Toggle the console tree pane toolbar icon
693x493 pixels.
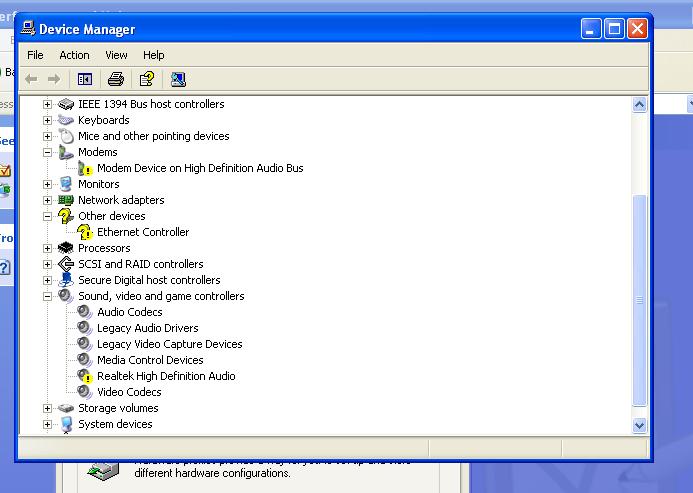tap(84, 79)
